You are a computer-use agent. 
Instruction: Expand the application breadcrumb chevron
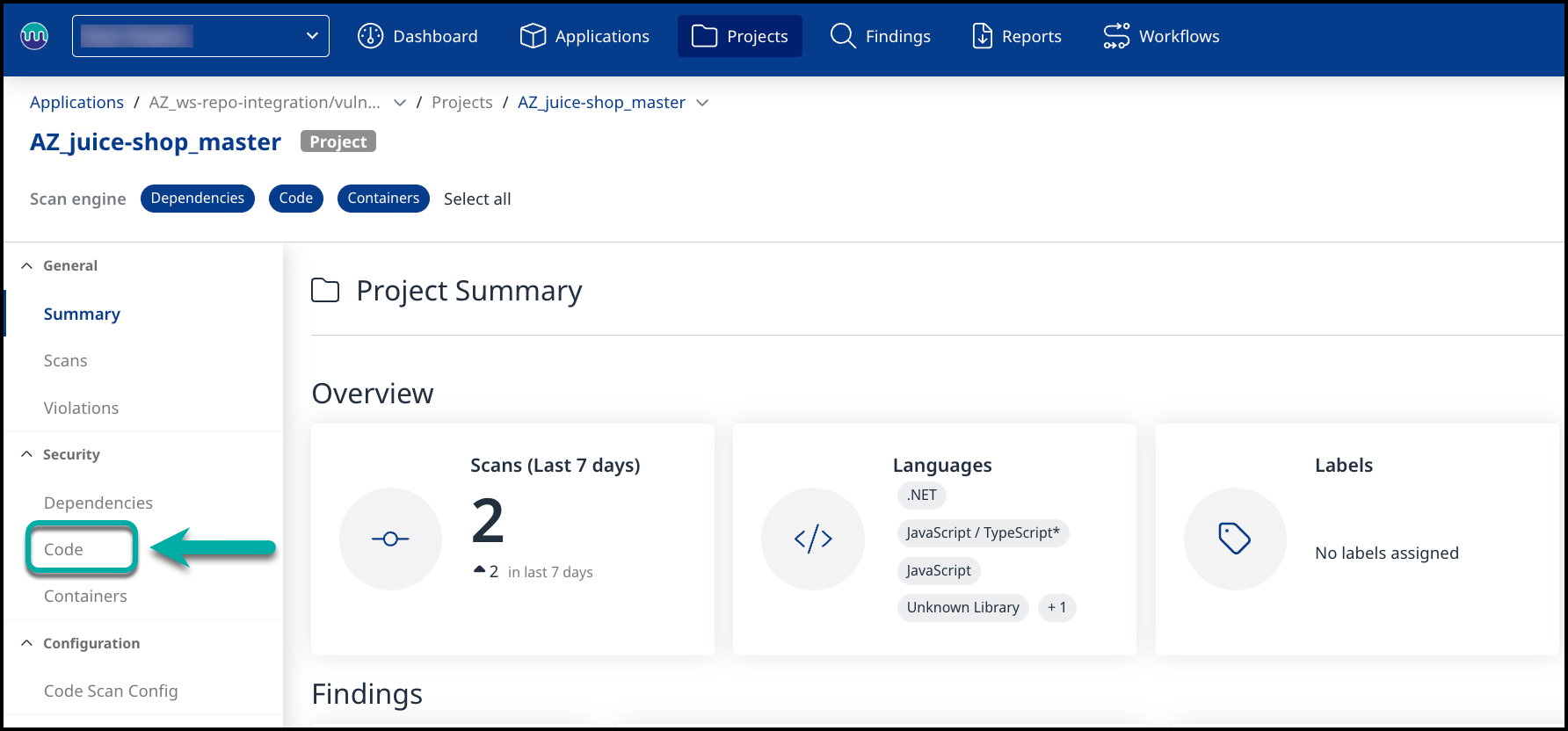[x=400, y=103]
